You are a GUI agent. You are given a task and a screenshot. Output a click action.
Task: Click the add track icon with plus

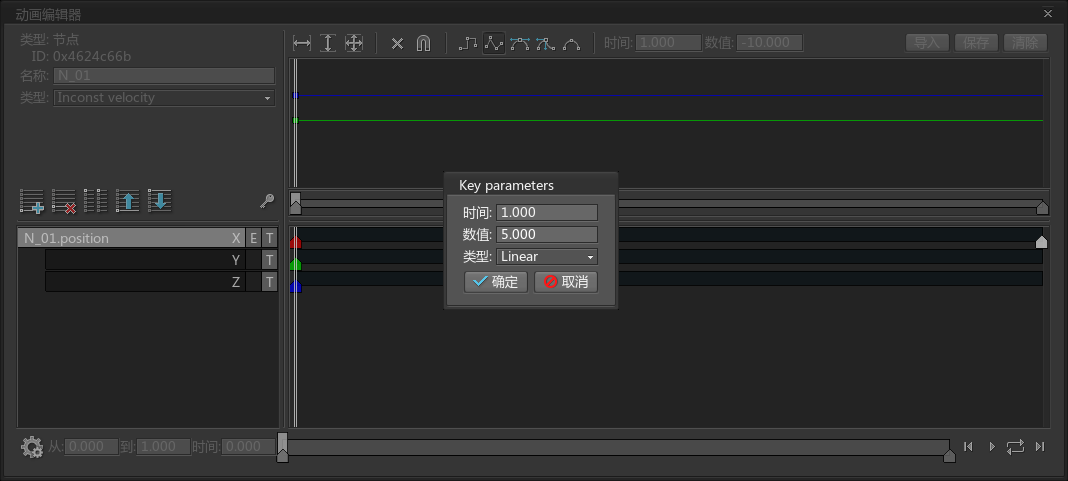pos(32,201)
